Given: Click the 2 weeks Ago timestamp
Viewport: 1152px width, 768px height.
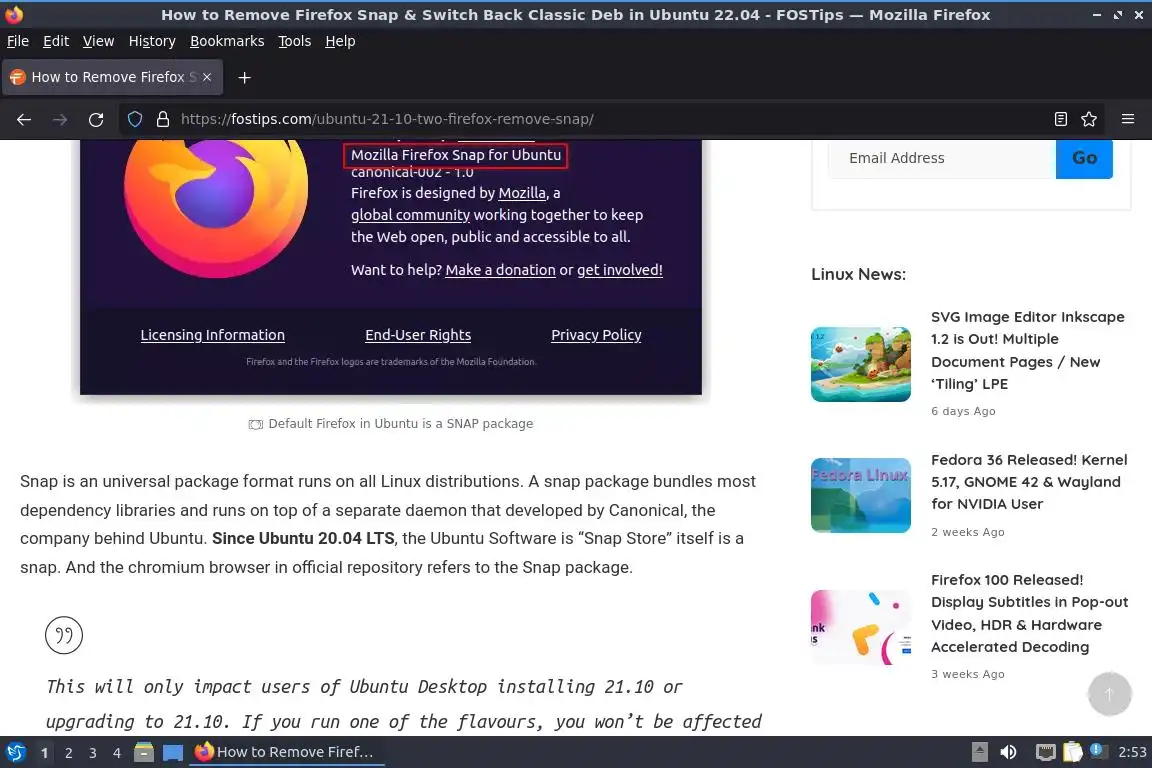Looking at the screenshot, I should tap(968, 531).
